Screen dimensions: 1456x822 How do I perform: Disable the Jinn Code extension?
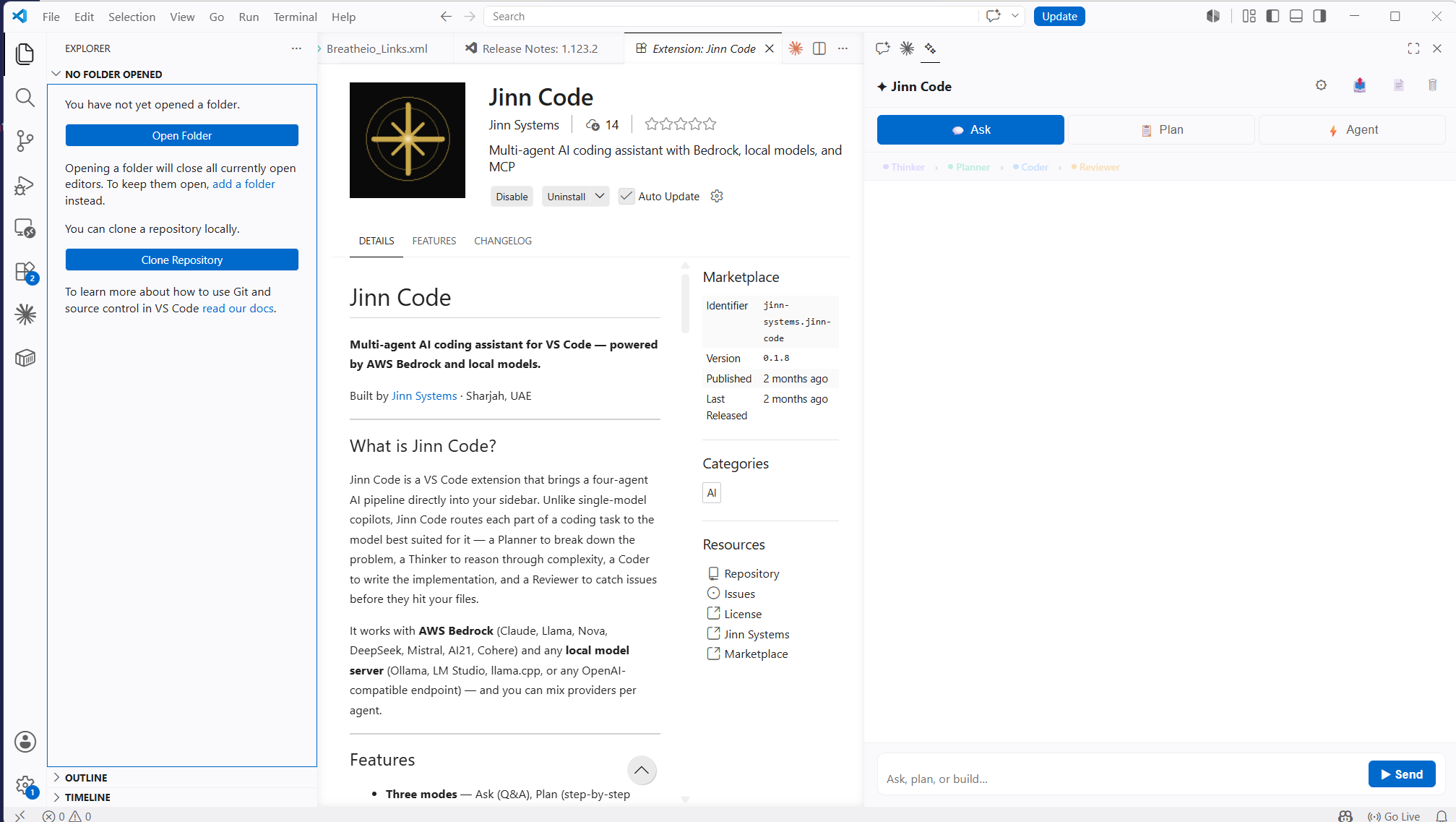(512, 197)
